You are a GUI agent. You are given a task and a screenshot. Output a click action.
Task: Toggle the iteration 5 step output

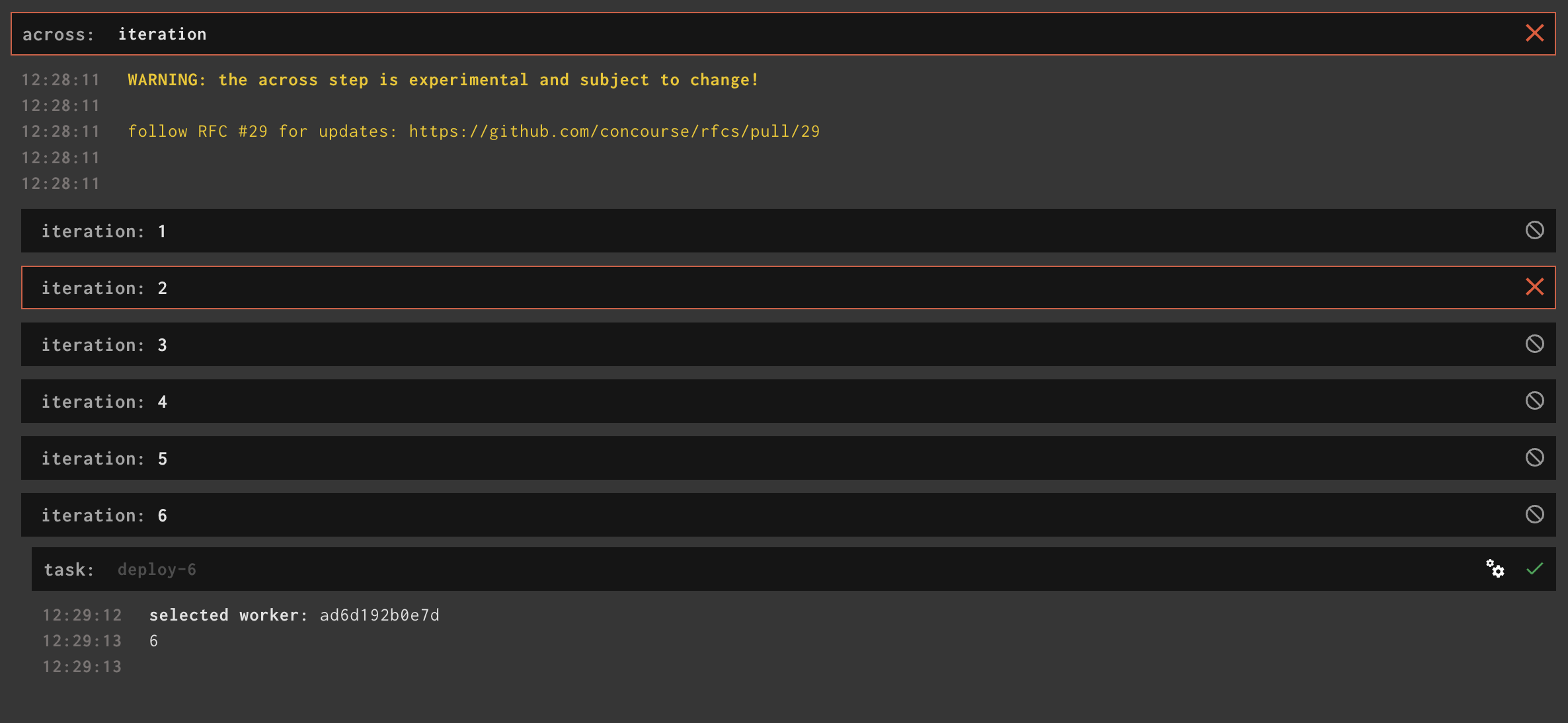pos(397,458)
